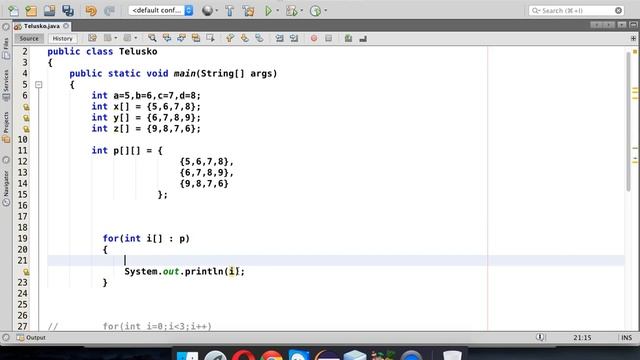Screen dimensions: 640x360
Task: Click the 'for(int i[] : p)' line
Action: pyautogui.click(x=146, y=239)
